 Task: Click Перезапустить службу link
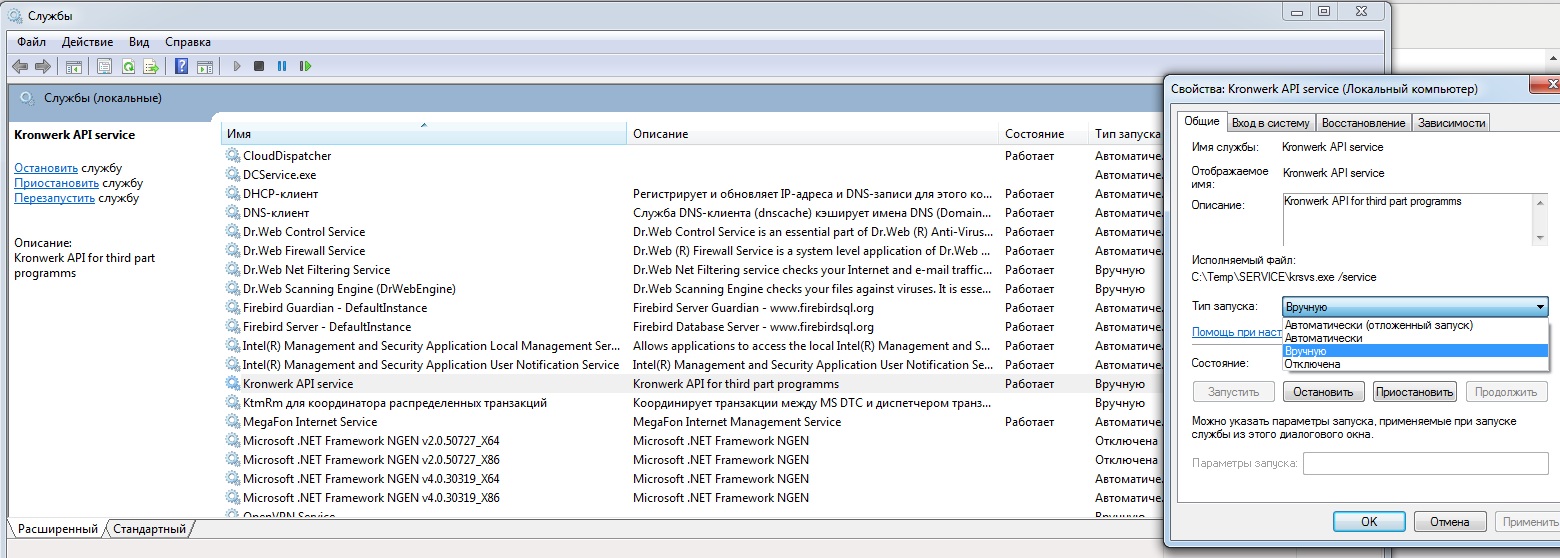54,198
